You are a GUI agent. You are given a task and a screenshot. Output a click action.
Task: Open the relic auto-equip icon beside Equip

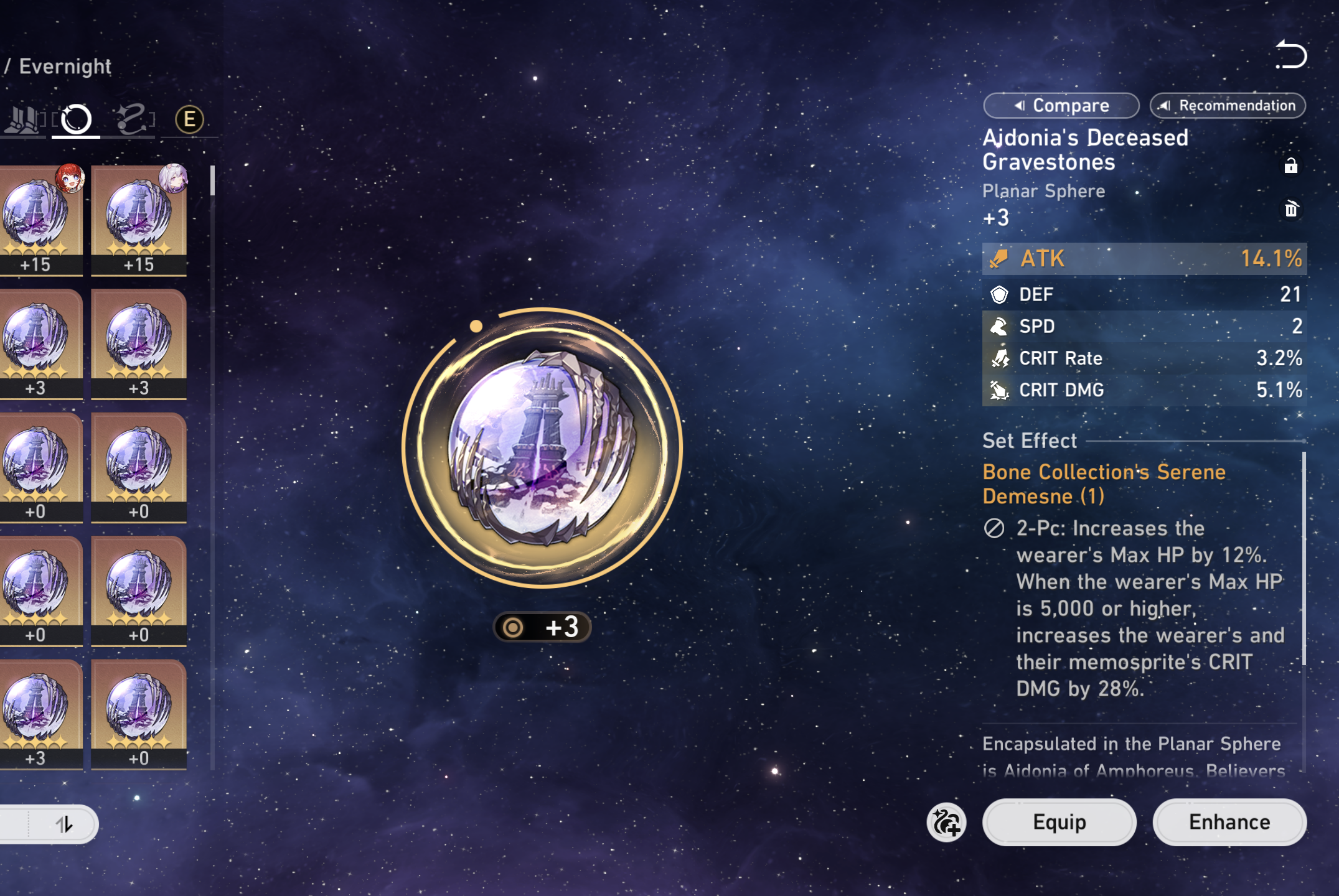(x=946, y=823)
